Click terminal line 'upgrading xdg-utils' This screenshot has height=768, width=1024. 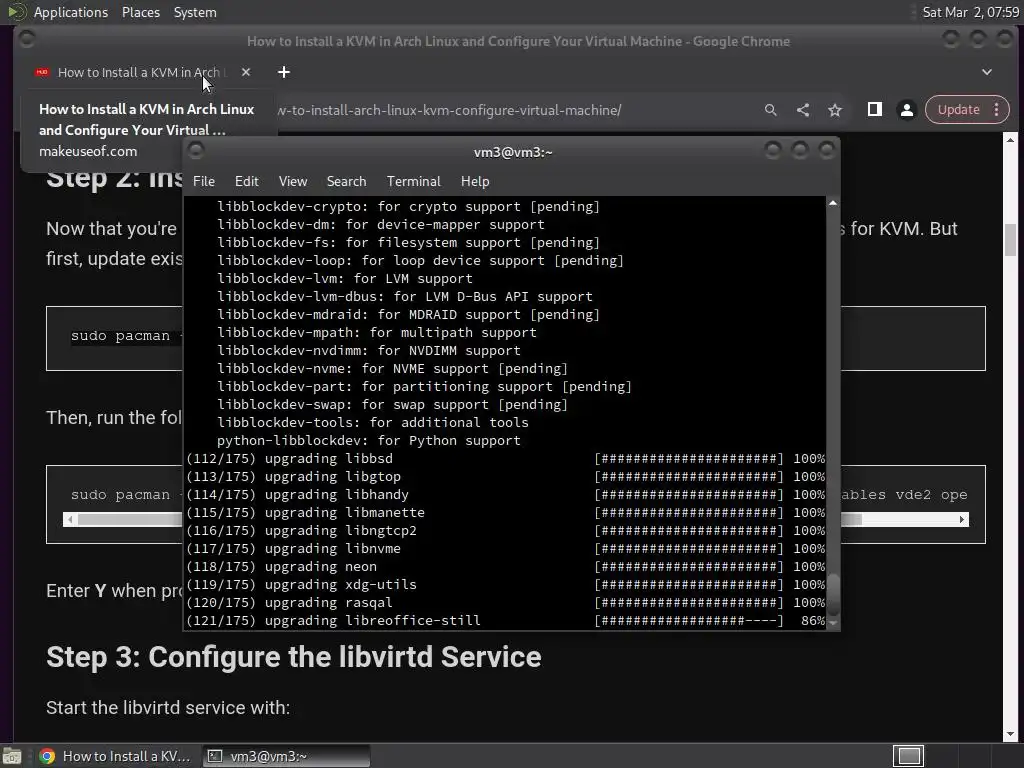340,584
